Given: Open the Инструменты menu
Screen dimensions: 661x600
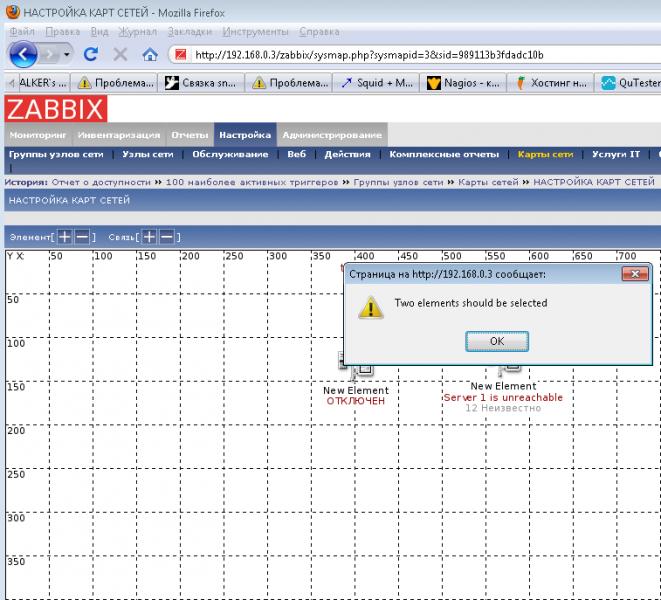Looking at the screenshot, I should [255, 32].
